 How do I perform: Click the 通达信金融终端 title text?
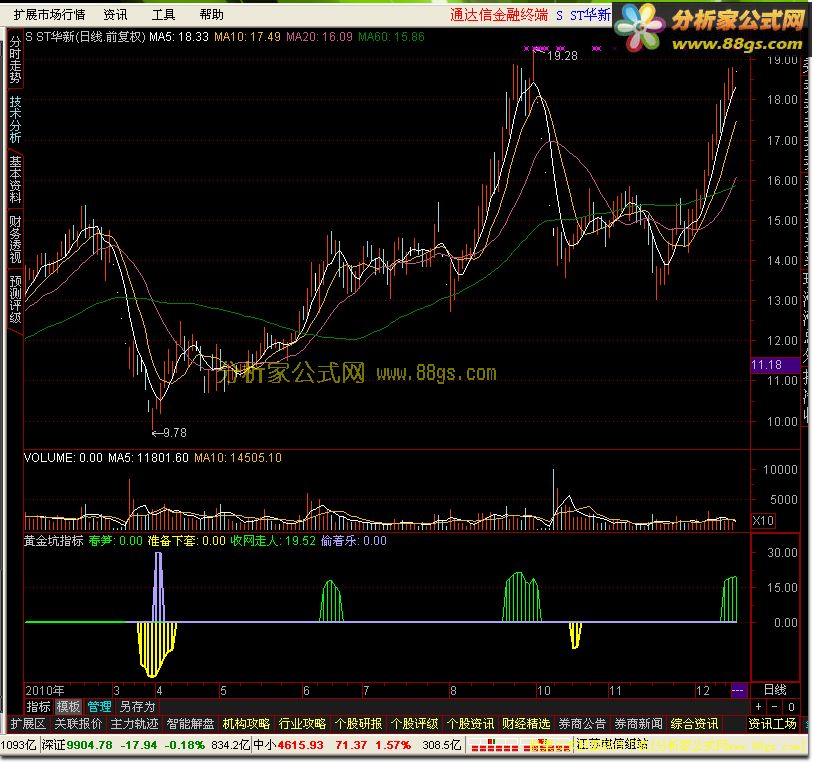click(499, 15)
